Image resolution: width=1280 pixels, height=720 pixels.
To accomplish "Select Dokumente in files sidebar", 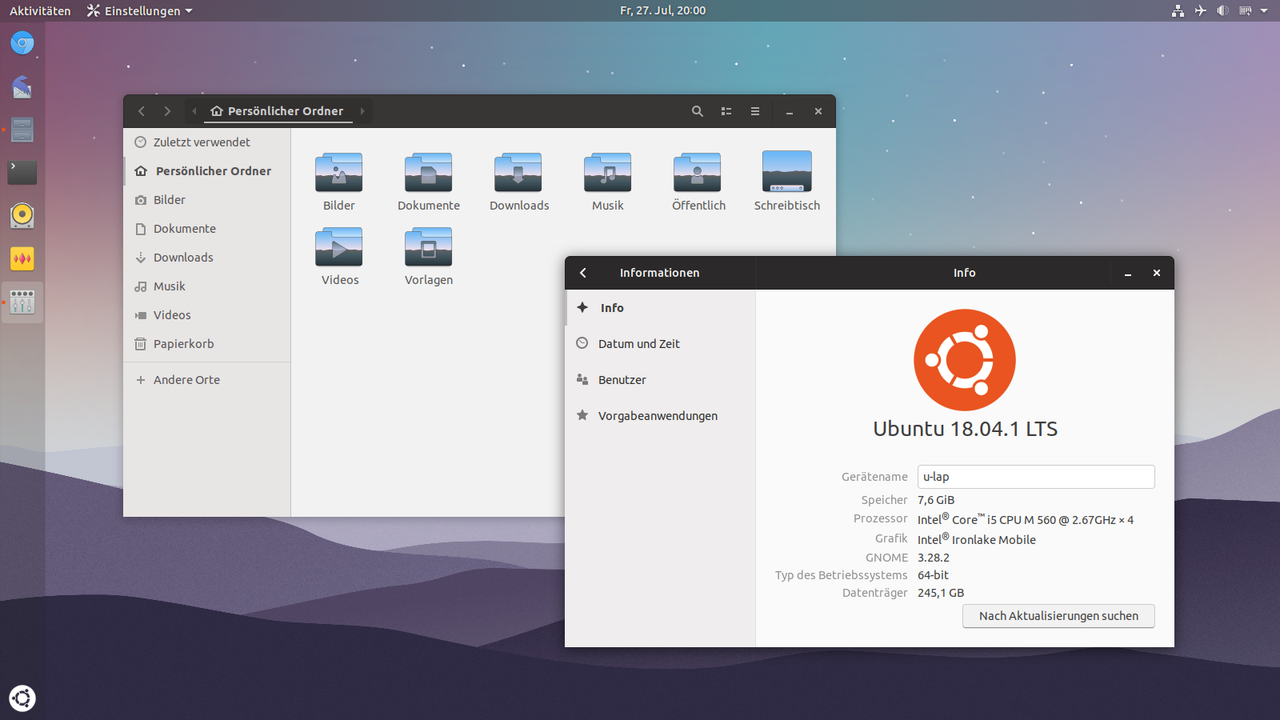I will 207,229.
